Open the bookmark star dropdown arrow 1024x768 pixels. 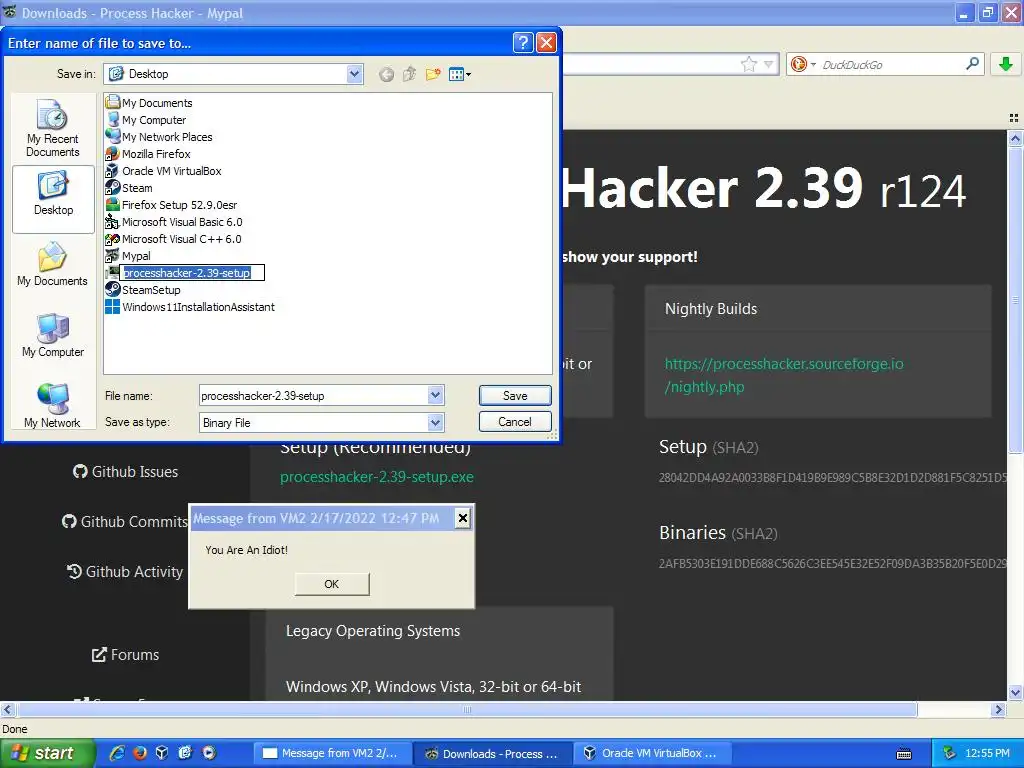[769, 64]
